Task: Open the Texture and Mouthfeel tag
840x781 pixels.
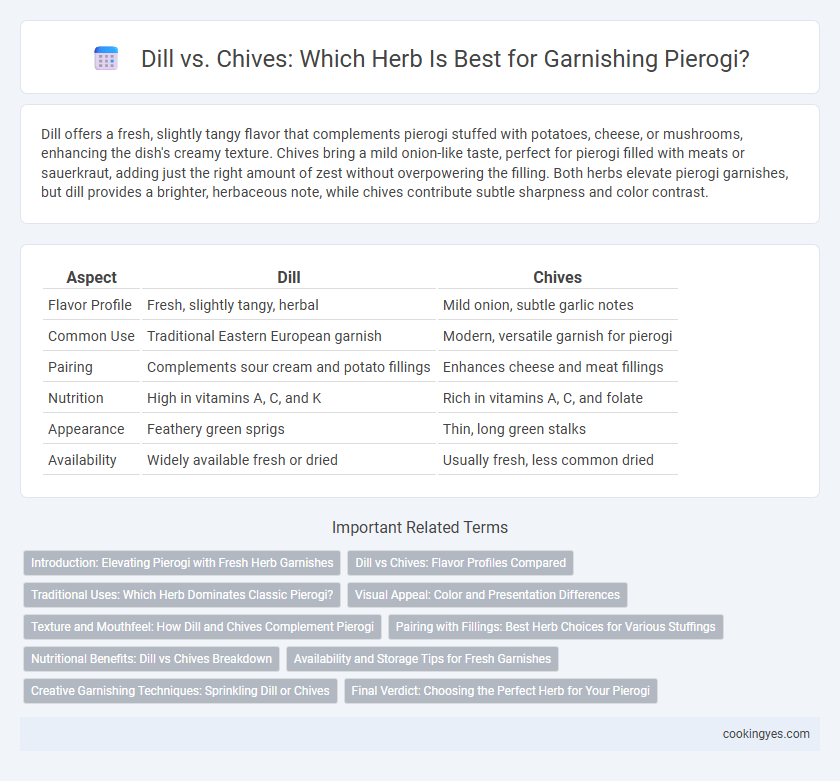Action: pos(202,627)
